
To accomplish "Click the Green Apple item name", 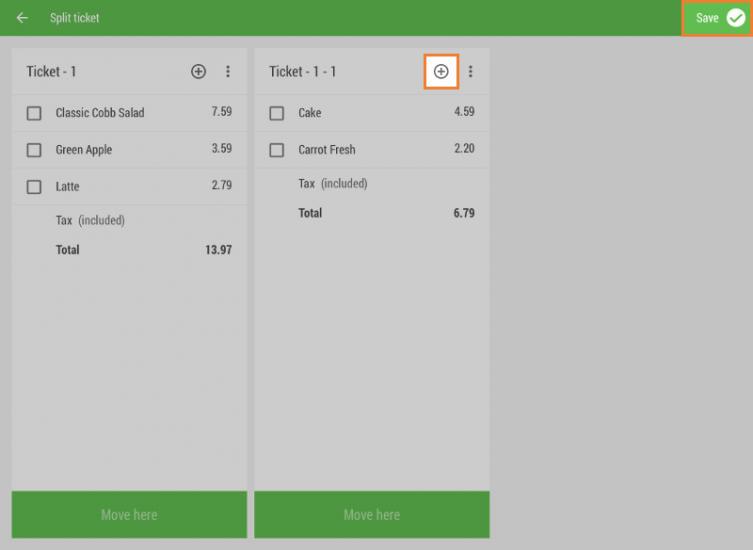I will point(84,150).
